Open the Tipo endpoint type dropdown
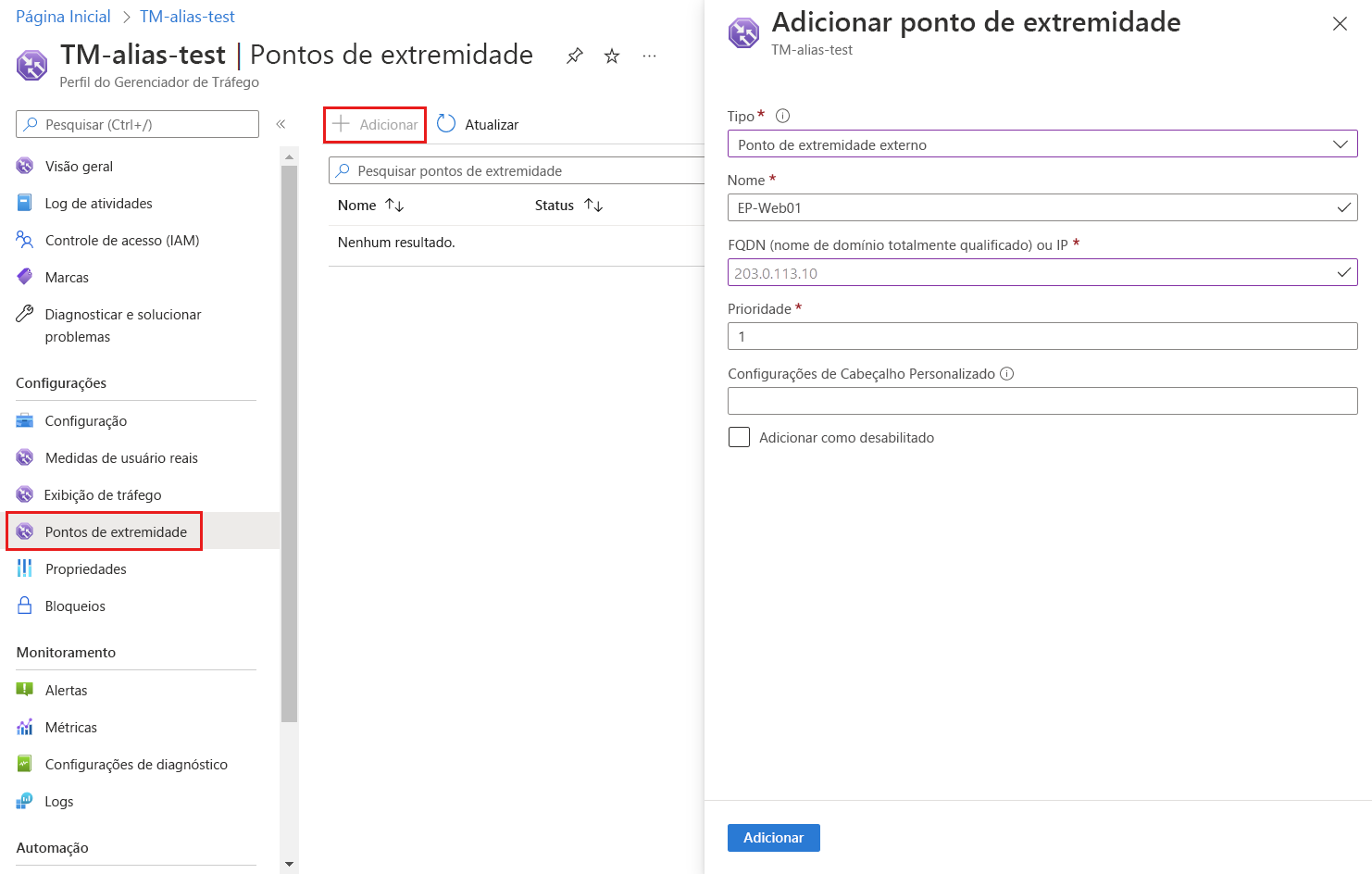This screenshot has height=874, width=1372. click(x=1041, y=144)
